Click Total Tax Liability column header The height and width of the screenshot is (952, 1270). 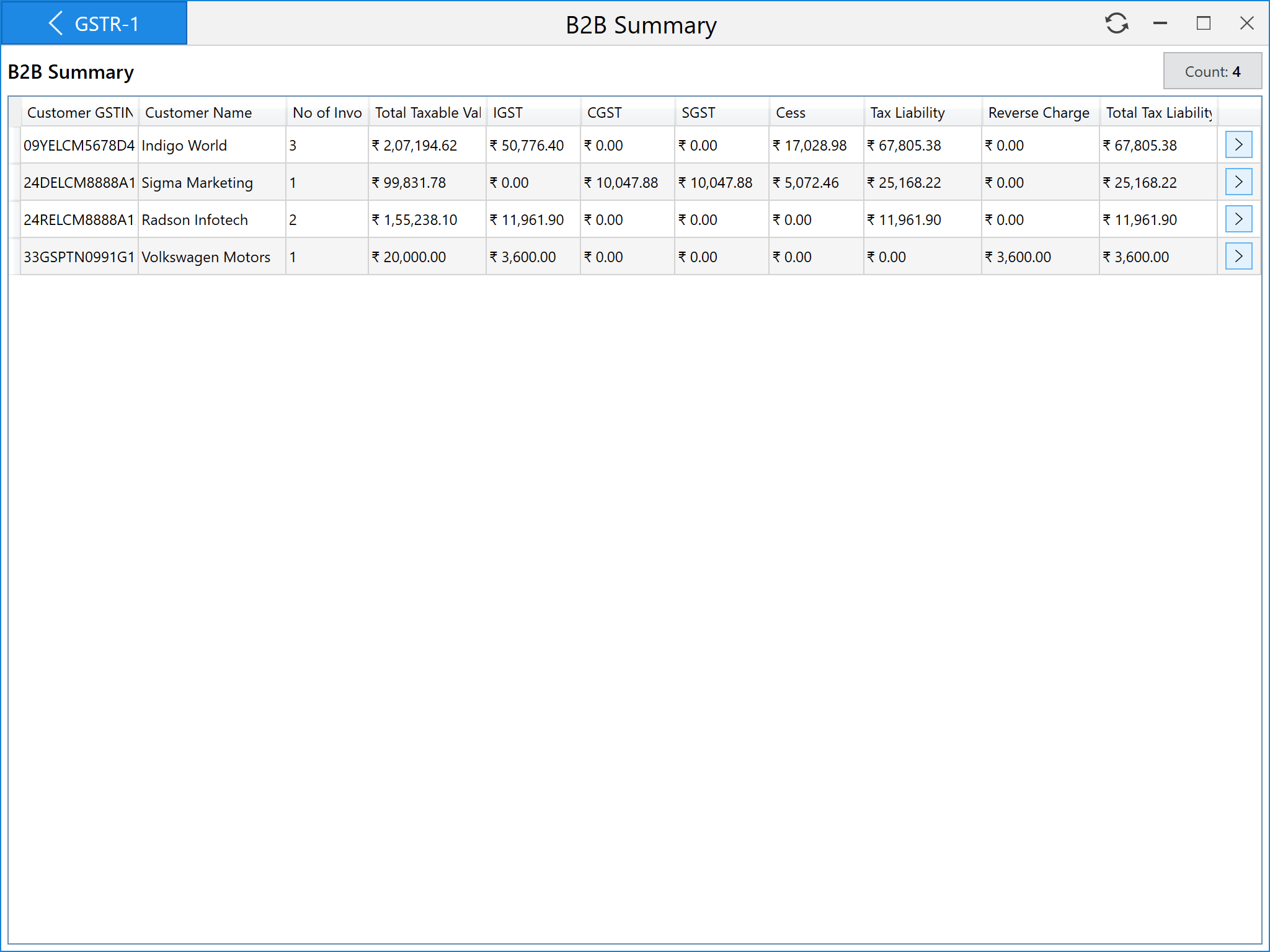click(1158, 113)
